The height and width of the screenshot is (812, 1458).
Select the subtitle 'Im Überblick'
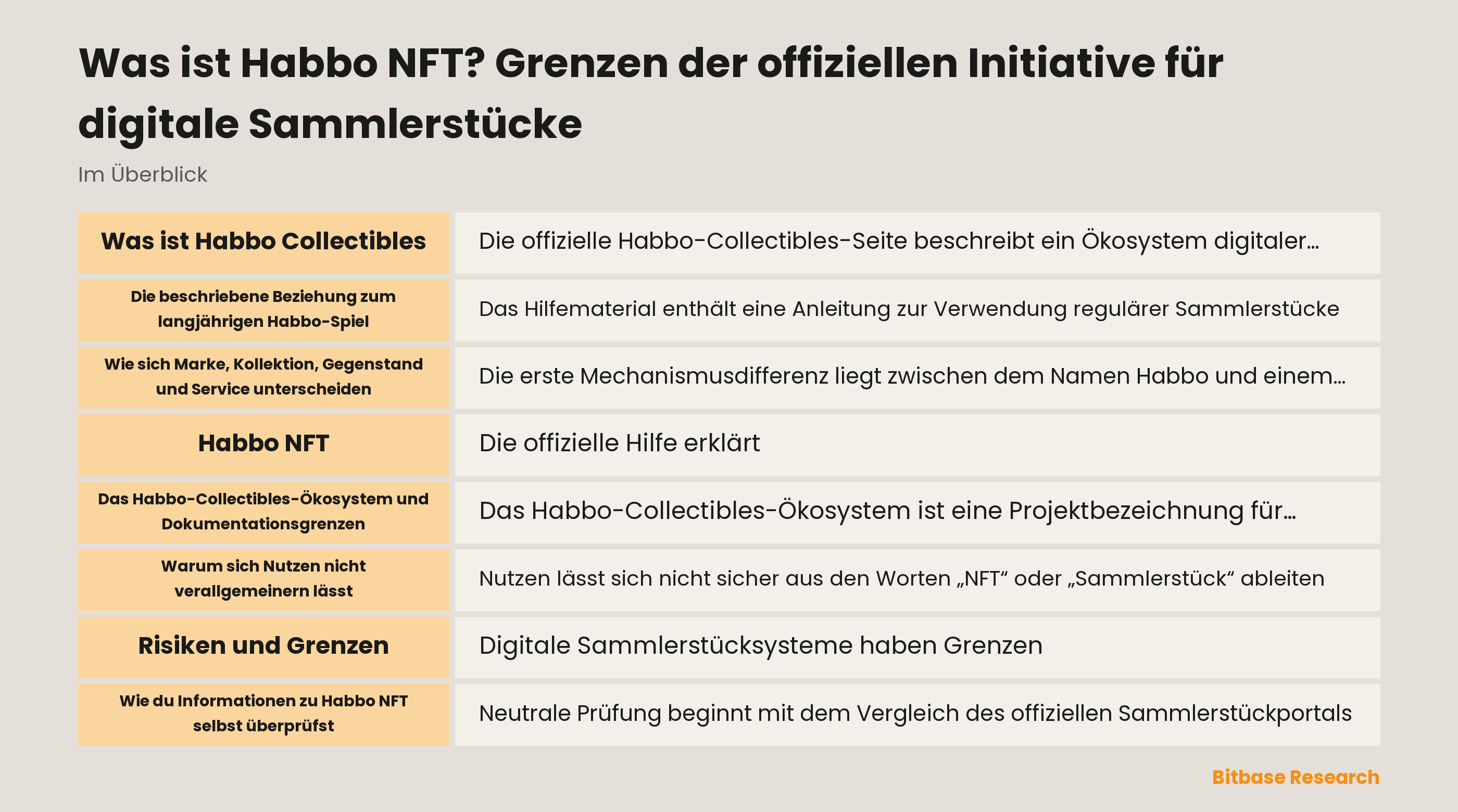[x=143, y=174]
